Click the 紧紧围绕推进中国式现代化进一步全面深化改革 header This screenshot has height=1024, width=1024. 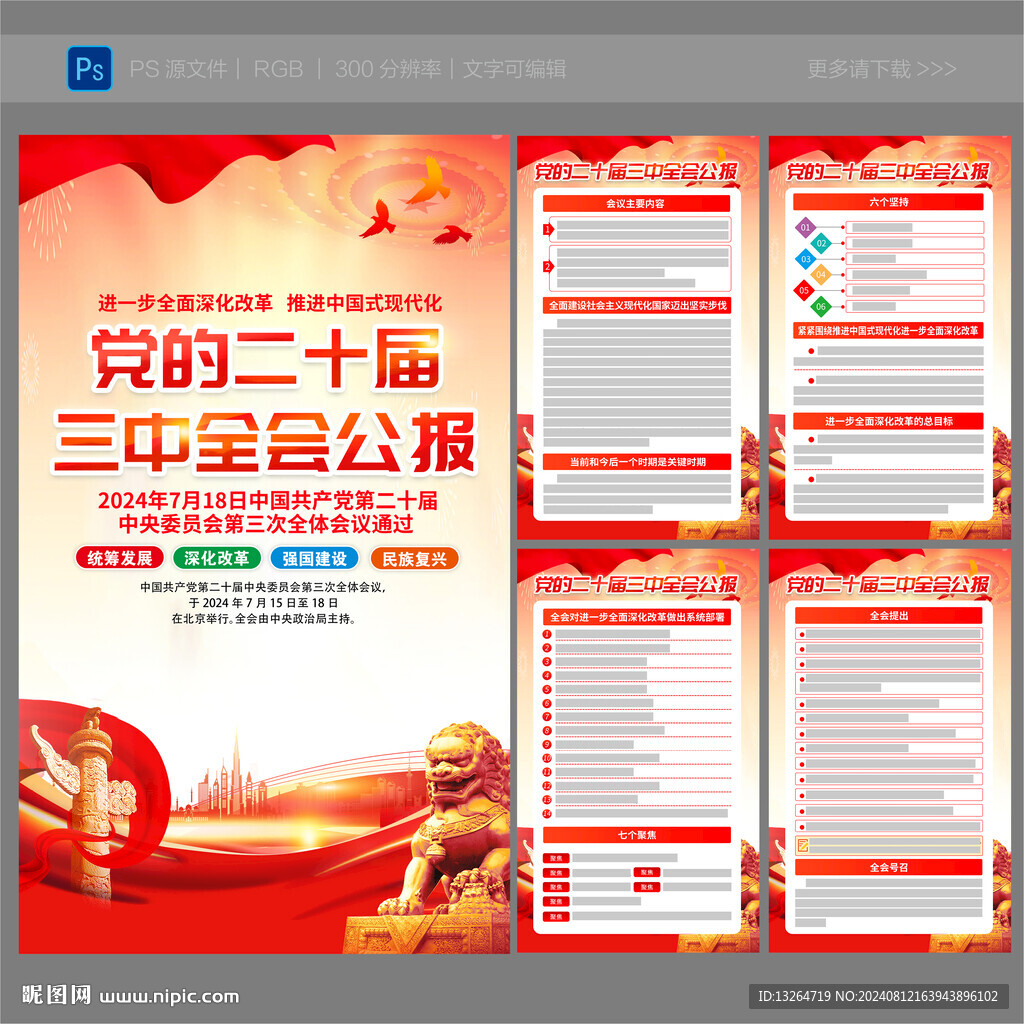(x=888, y=330)
